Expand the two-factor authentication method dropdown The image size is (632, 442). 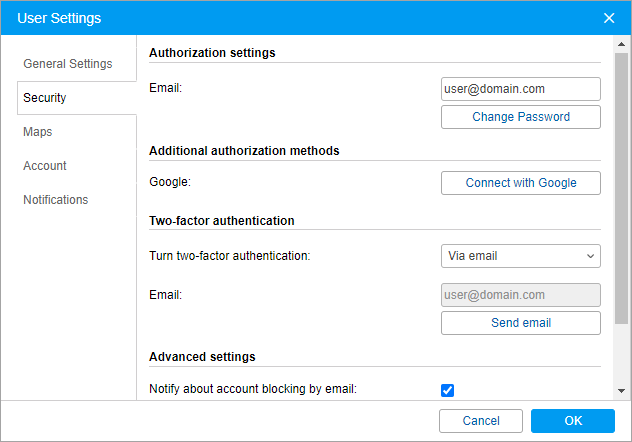pos(520,256)
